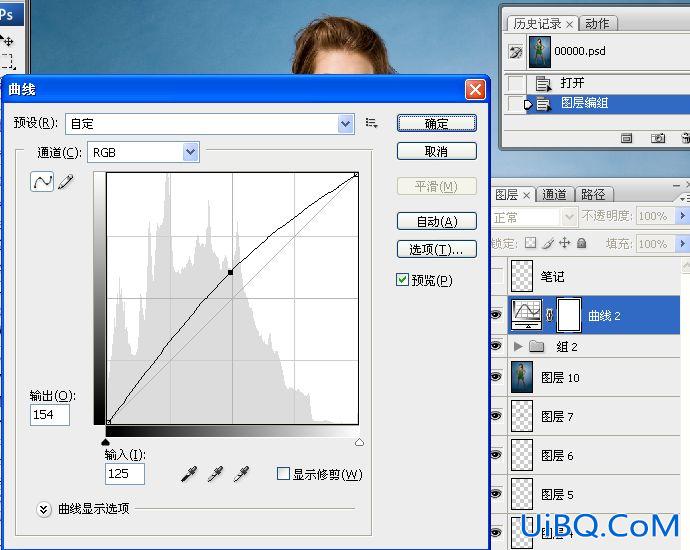
Task: Expand the 组 2 group triangle
Action: tap(518, 346)
